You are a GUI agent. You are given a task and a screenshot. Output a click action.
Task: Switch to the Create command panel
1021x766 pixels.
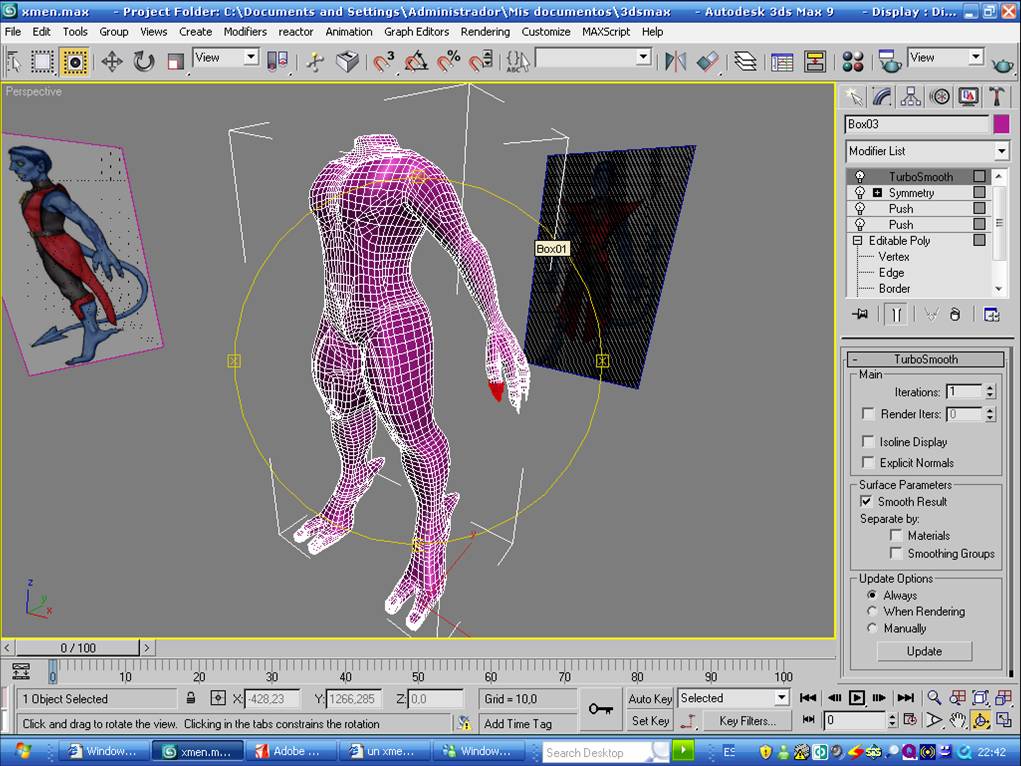tap(854, 97)
